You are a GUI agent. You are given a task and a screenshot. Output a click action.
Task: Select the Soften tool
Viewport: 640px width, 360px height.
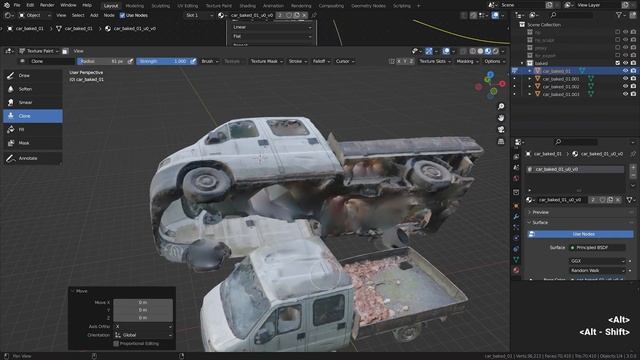(x=33, y=89)
